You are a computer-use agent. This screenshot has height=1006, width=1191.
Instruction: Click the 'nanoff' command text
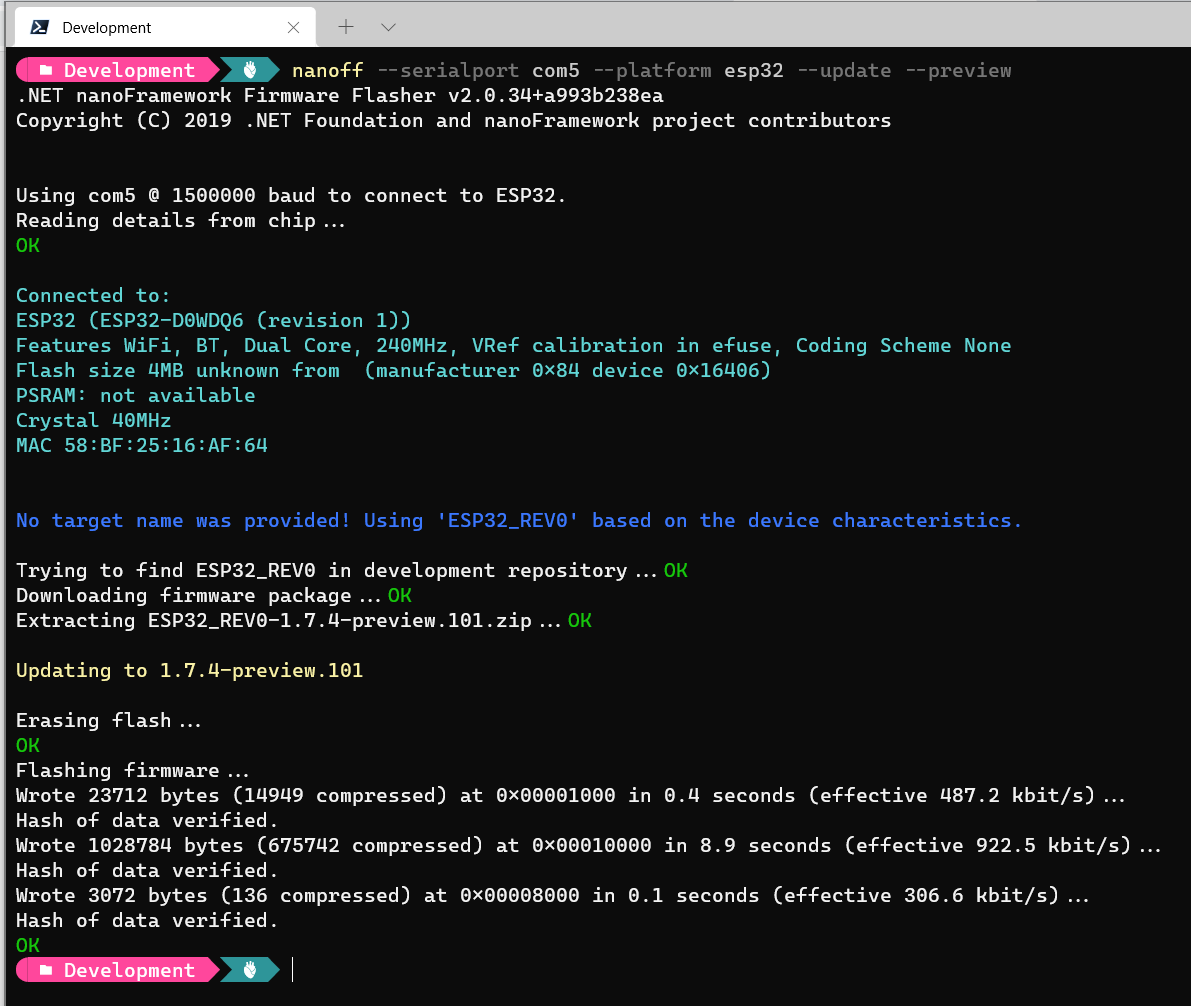(327, 71)
